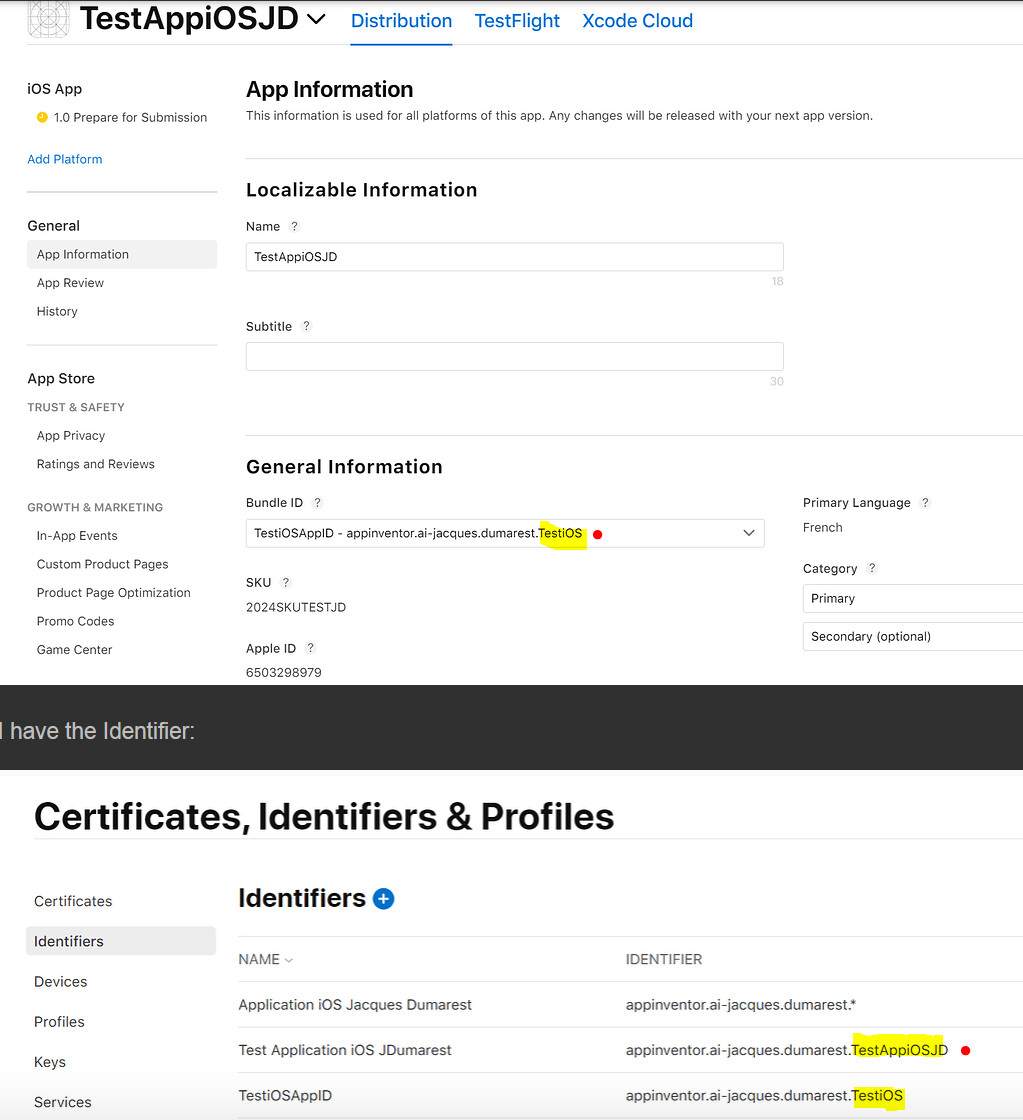Click the French primary language value

pos(822,528)
